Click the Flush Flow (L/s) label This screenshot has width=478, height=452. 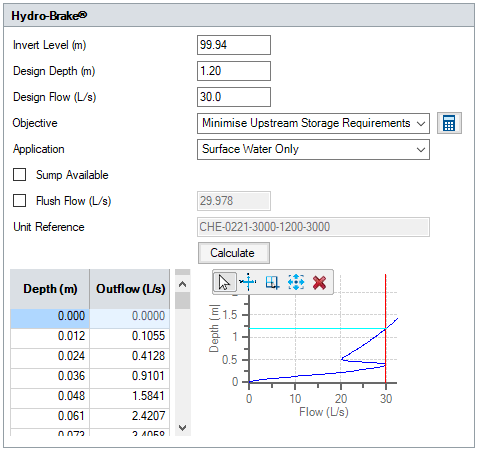pyautogui.click(x=74, y=201)
